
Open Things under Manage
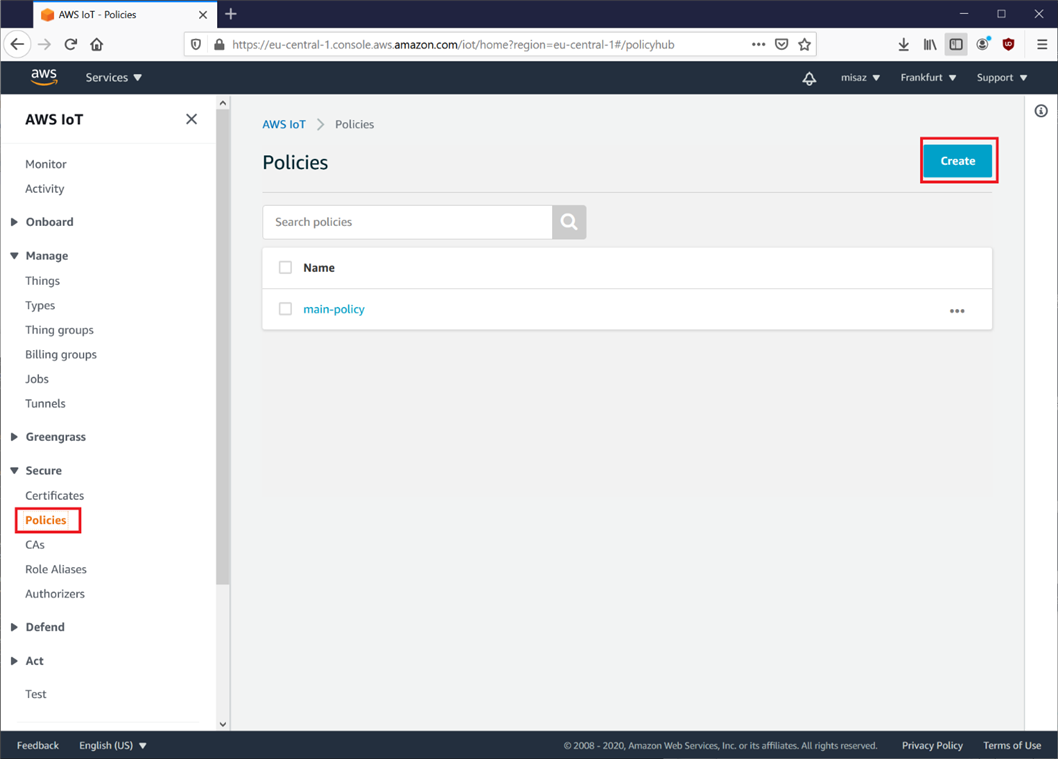(x=43, y=281)
